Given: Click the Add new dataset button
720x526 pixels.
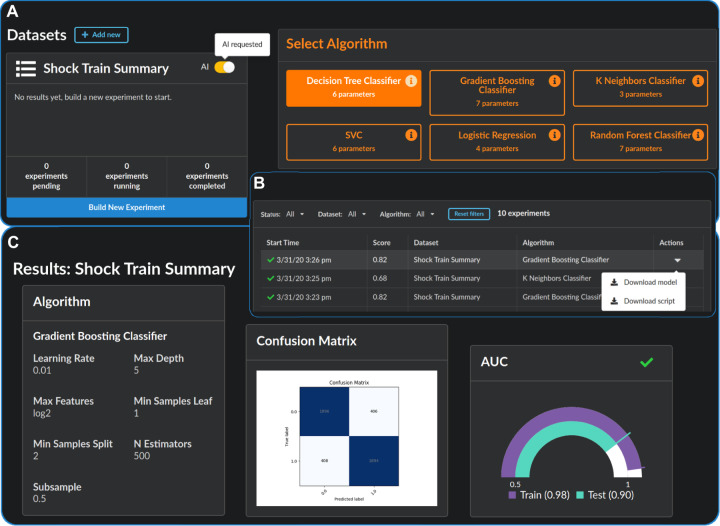Looking at the screenshot, I should coord(101,35).
